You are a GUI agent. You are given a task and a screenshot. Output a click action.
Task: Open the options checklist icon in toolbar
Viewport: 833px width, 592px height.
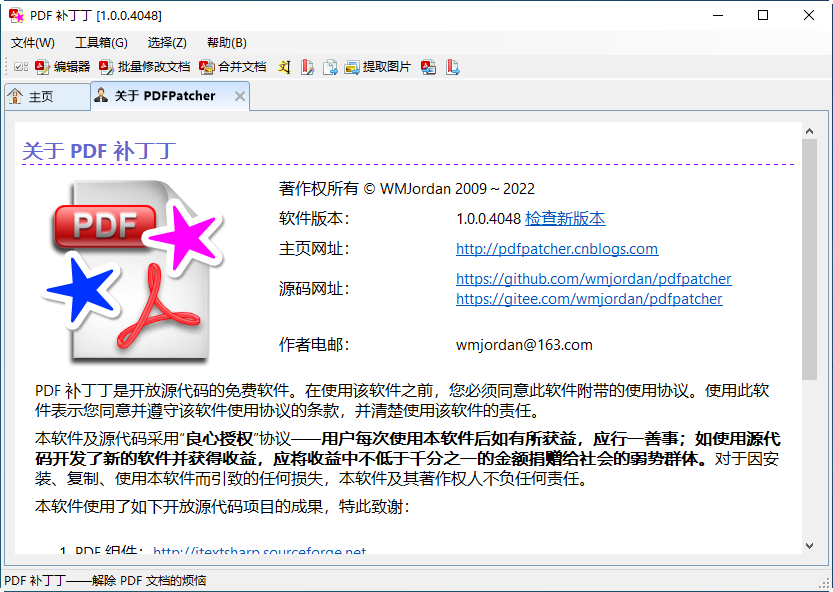[x=21, y=67]
